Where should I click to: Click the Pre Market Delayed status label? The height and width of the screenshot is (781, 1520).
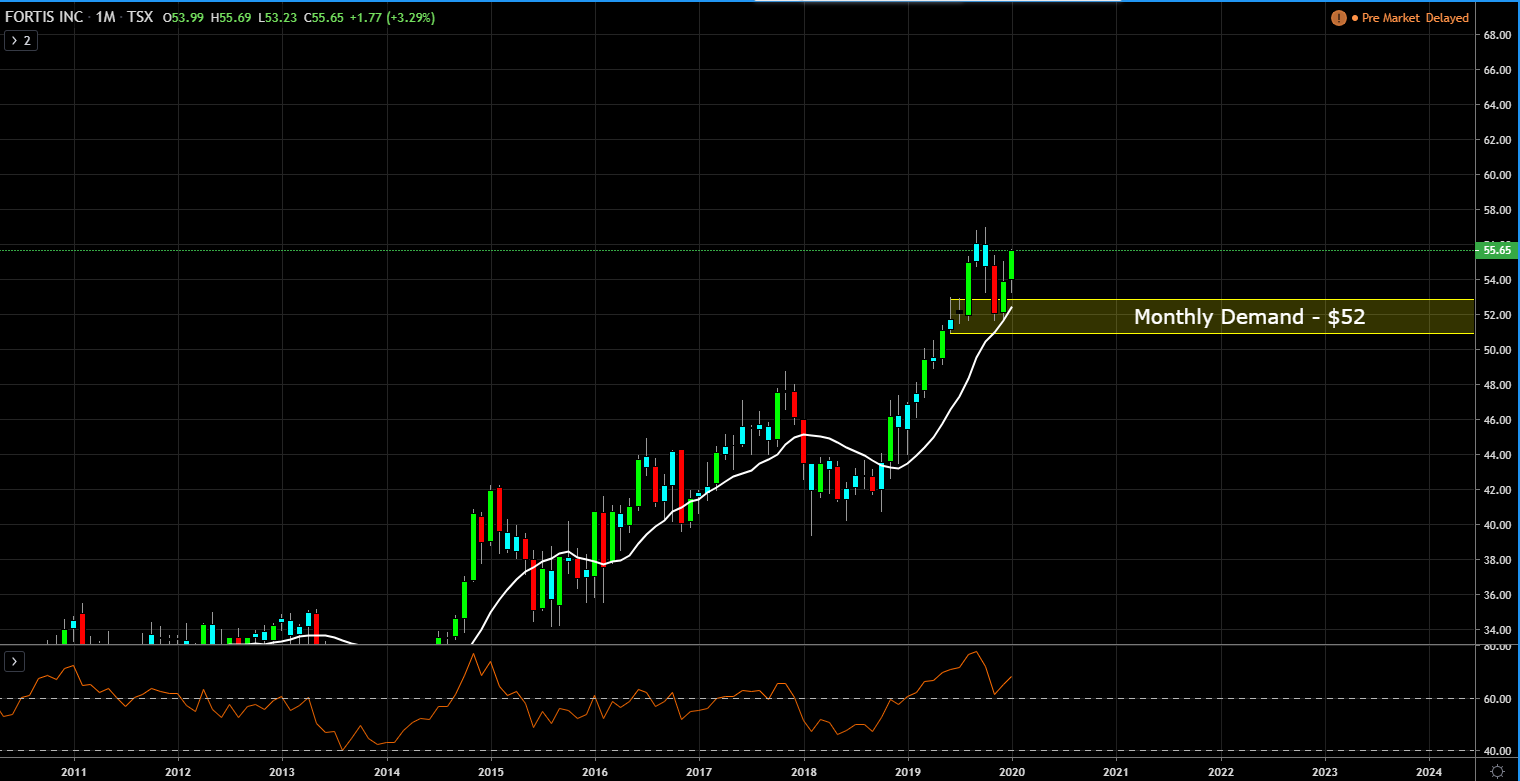click(1416, 18)
